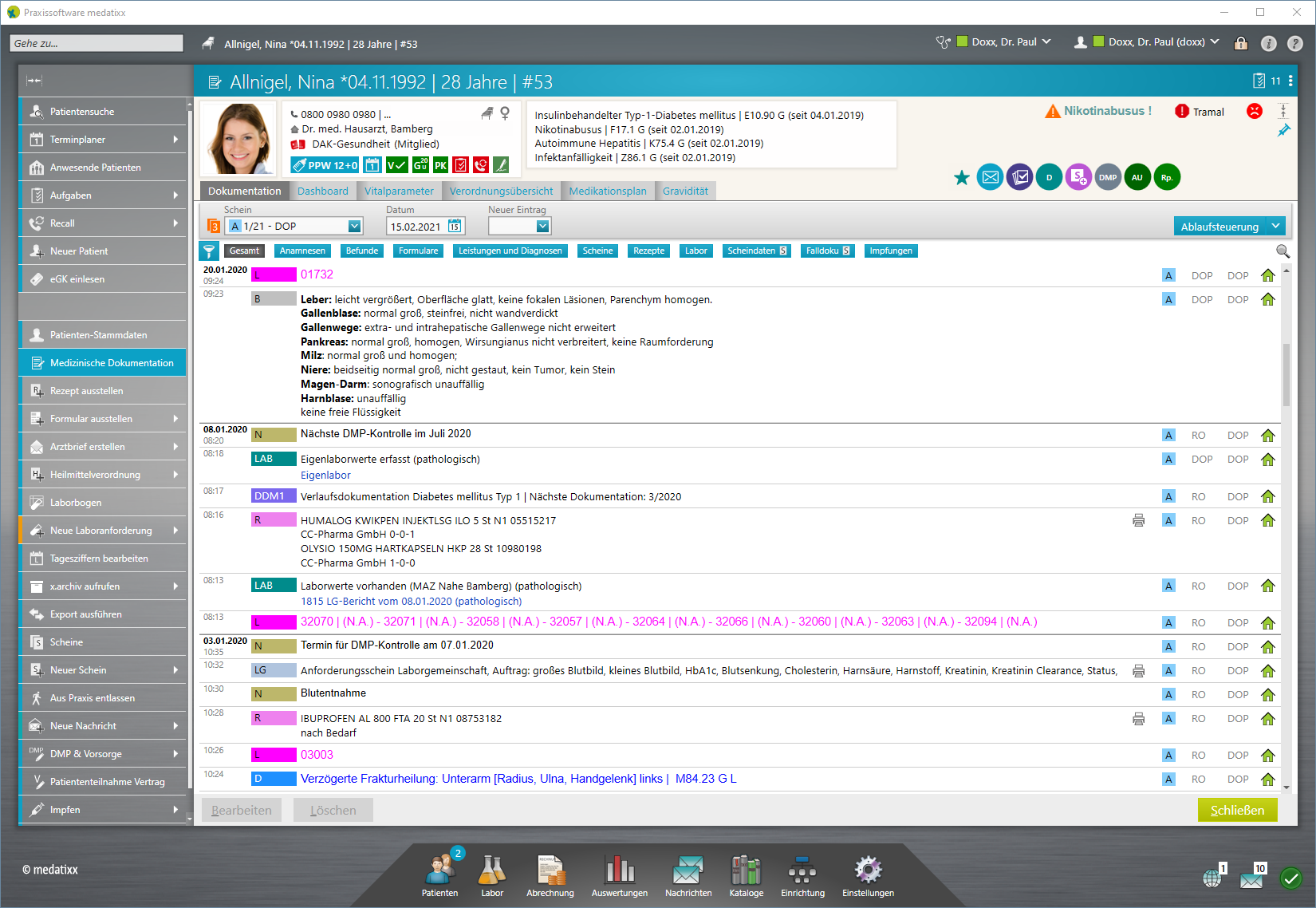Toggle the pin for the patient header
1316x908 pixels.
click(x=1283, y=130)
